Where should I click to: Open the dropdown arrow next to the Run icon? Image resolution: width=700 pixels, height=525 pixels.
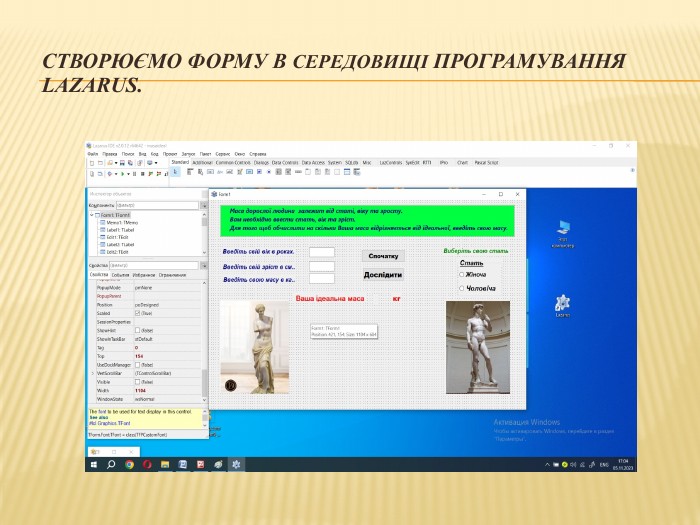tap(128, 174)
